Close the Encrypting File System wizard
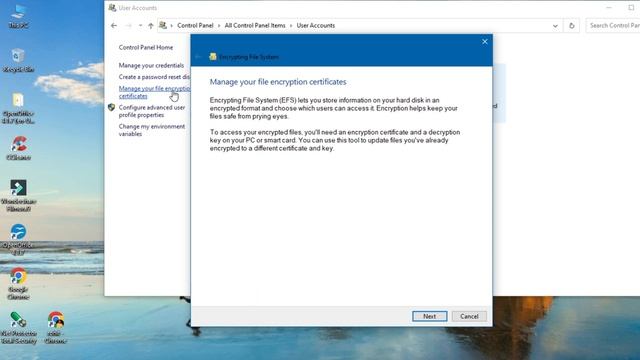Screen dimensions: 640x360 [x=484, y=42]
